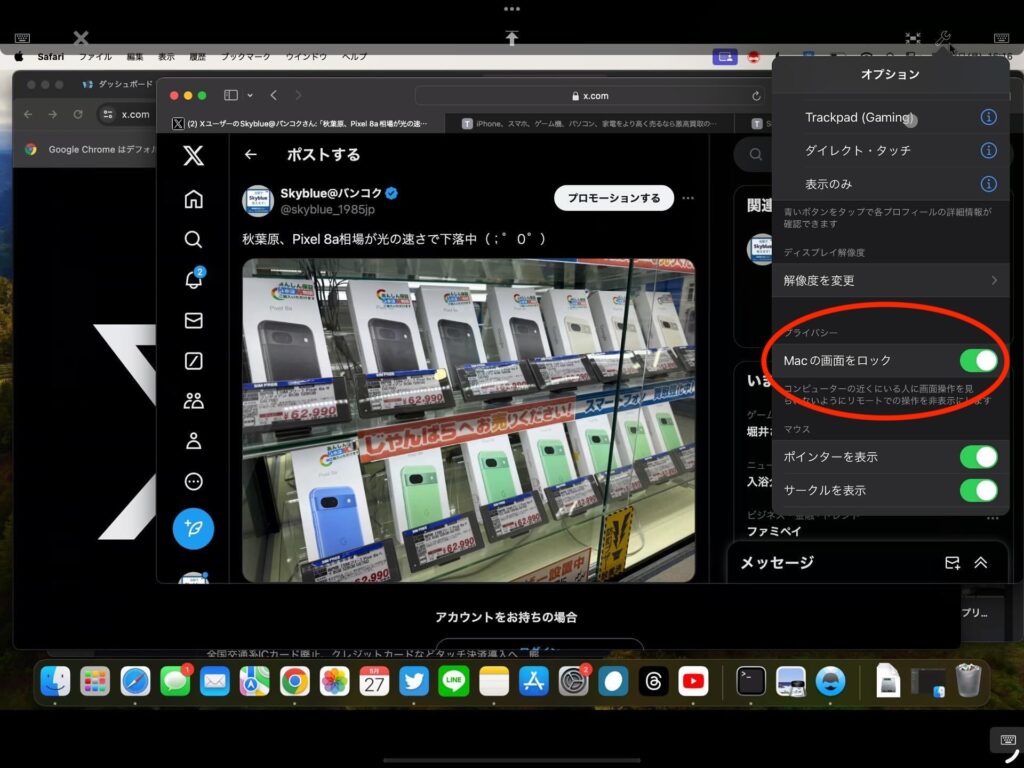The image size is (1024, 768).
Task: Open the 編集 menu
Action: [135, 57]
